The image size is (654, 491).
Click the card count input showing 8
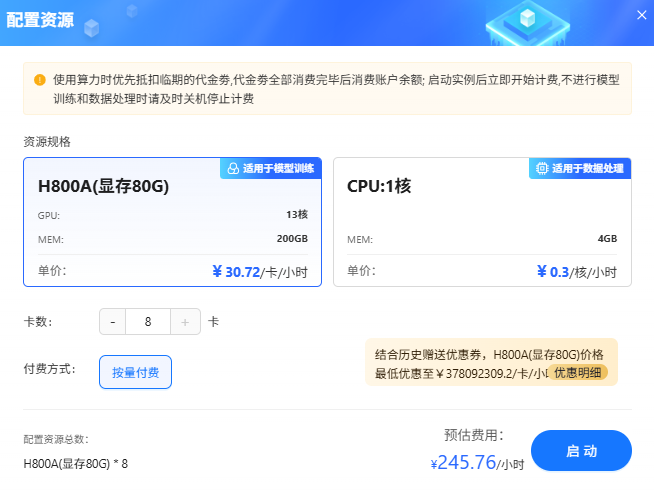tap(148, 322)
